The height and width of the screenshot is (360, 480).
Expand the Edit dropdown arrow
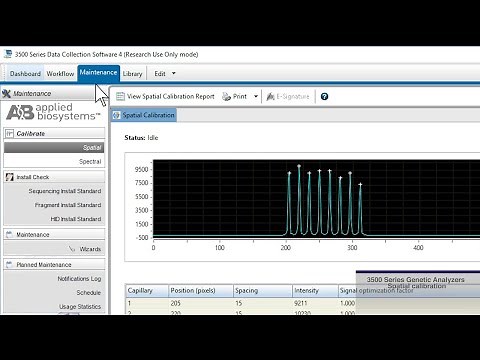(x=174, y=74)
